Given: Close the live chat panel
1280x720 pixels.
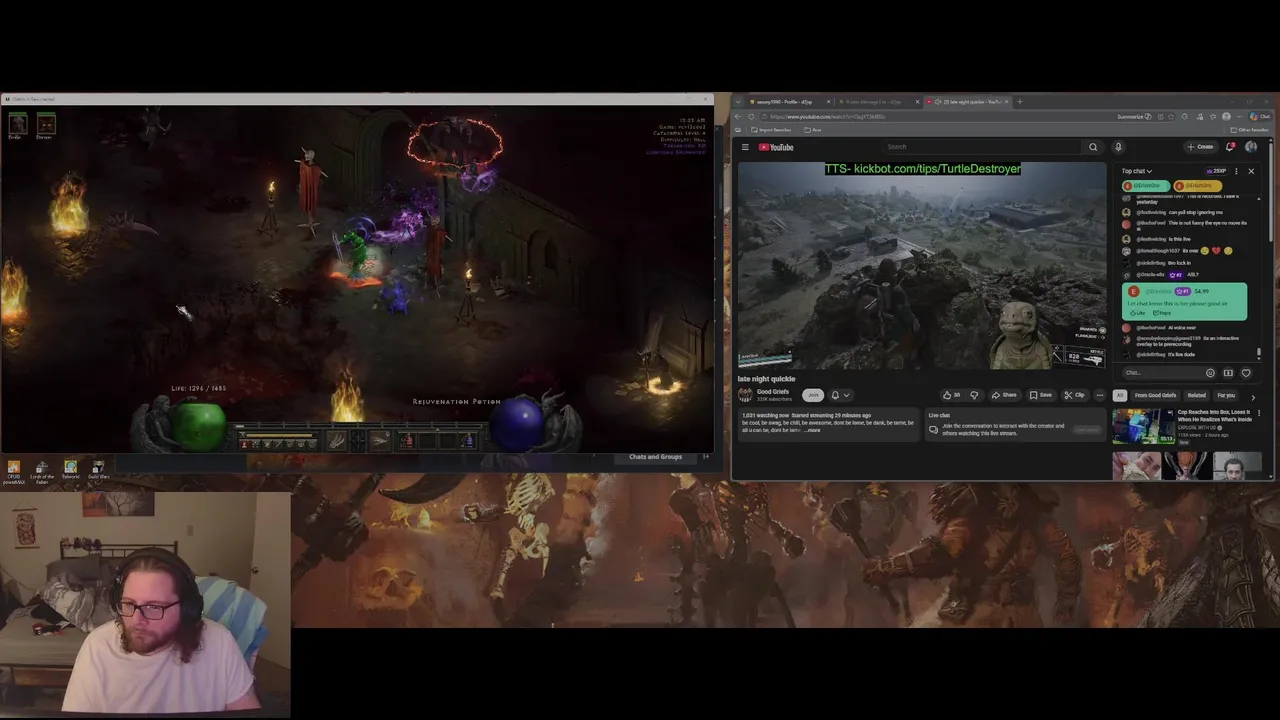Looking at the screenshot, I should coord(1250,171).
